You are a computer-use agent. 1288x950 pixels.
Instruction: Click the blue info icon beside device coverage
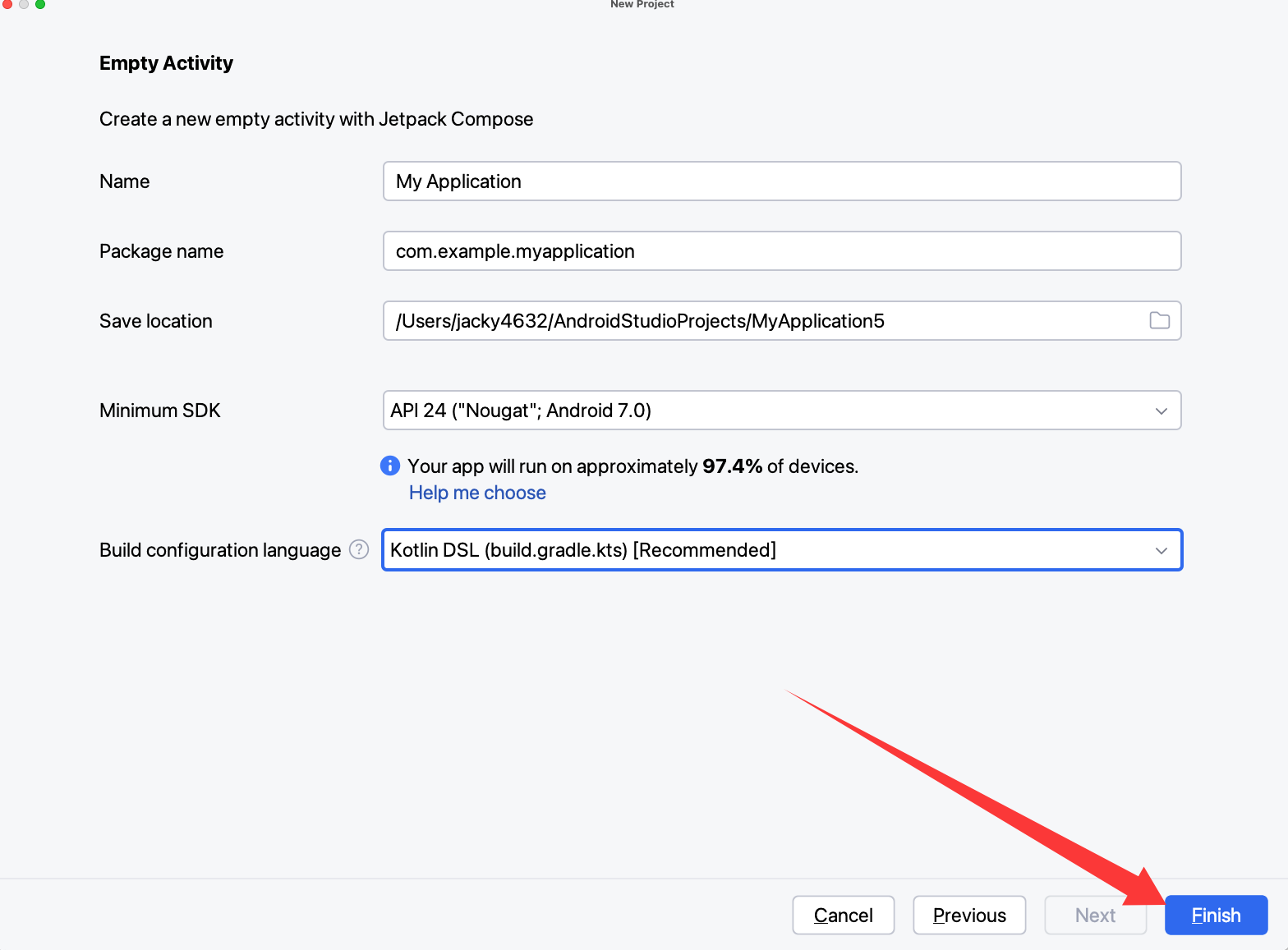(390, 466)
